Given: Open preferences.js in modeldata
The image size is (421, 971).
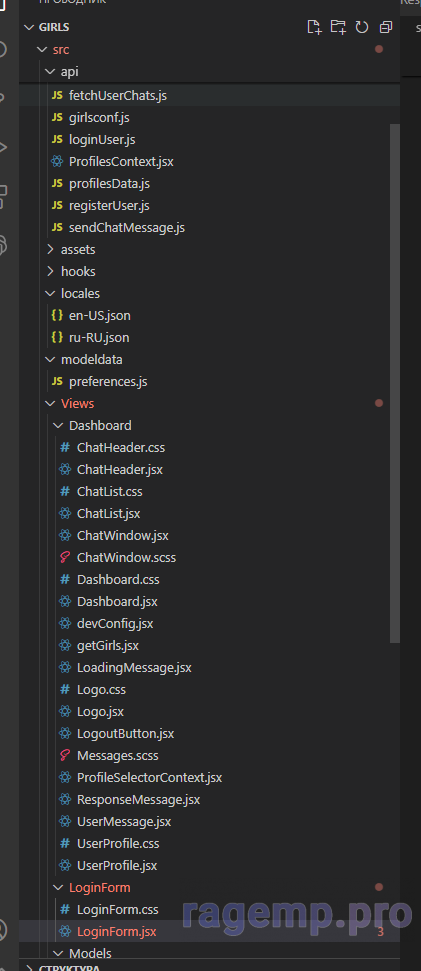Looking at the screenshot, I should [x=108, y=381].
